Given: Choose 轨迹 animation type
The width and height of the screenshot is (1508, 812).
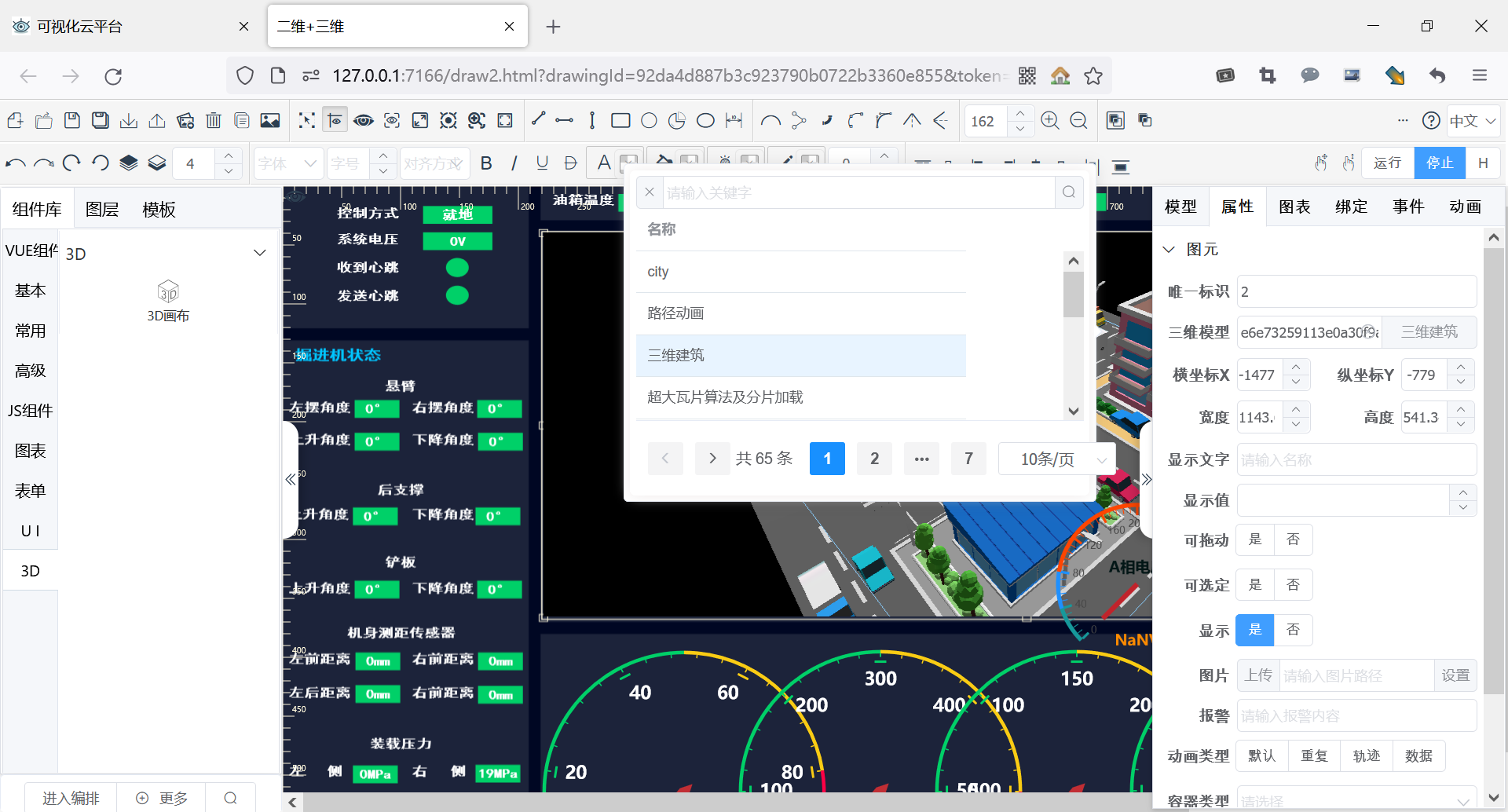Looking at the screenshot, I should (1367, 755).
